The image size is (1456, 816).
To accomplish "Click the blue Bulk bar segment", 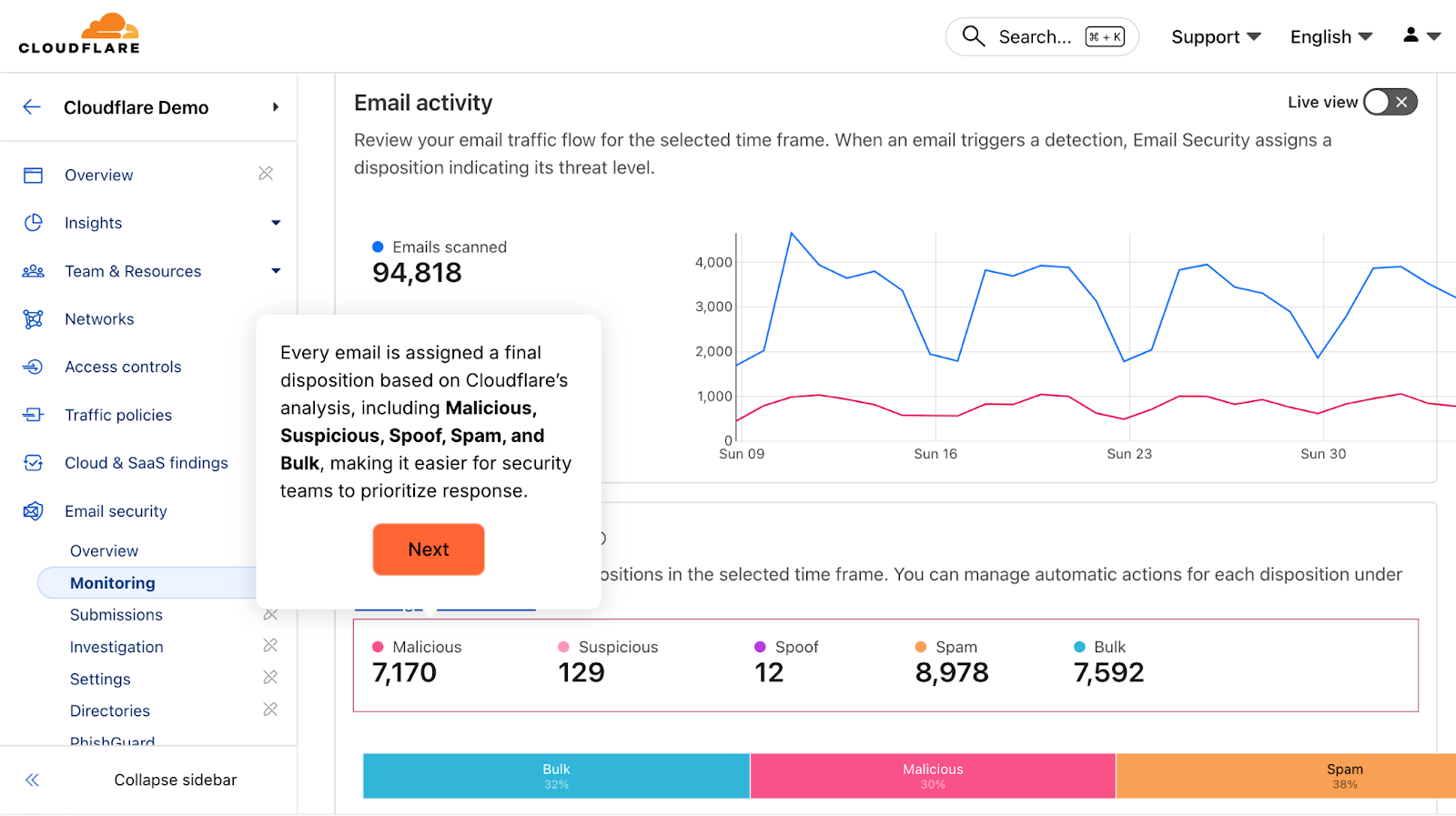I will click(x=556, y=776).
